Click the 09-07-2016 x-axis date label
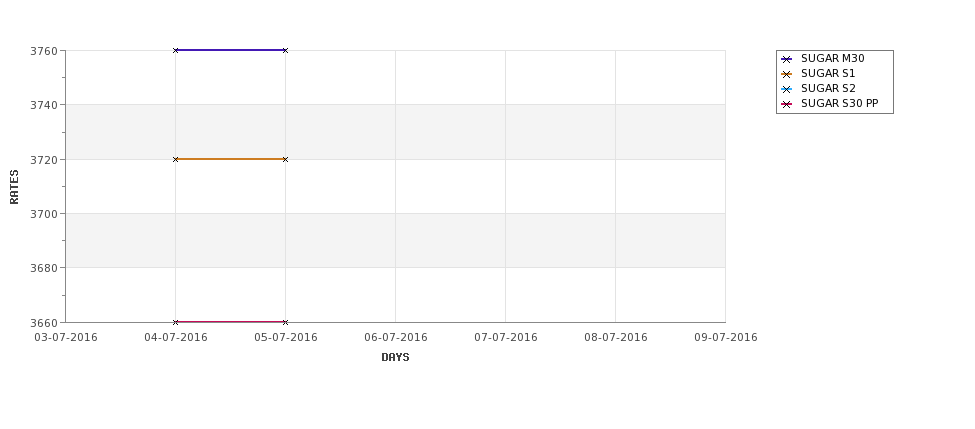 pyautogui.click(x=725, y=338)
